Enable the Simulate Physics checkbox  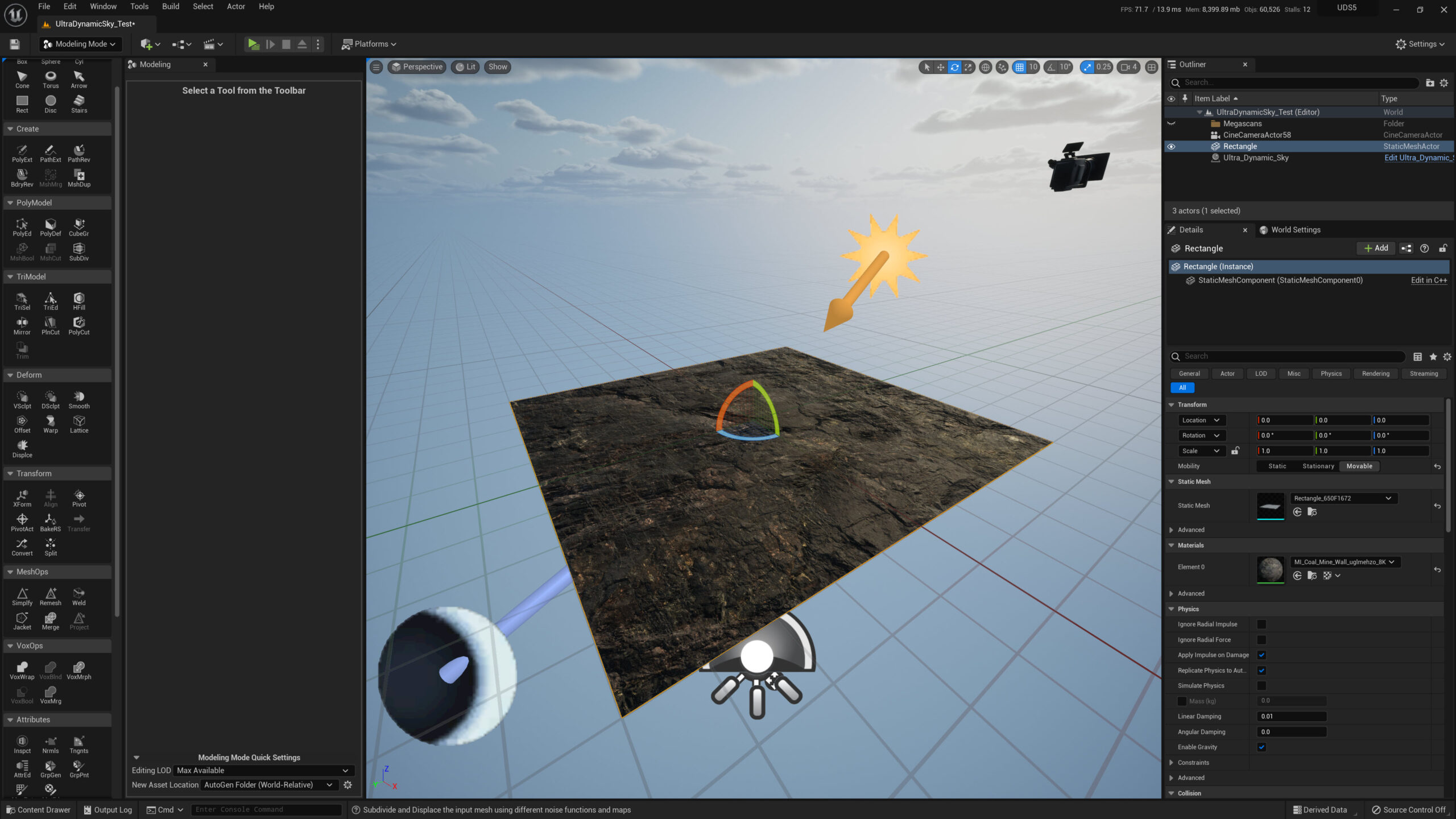coord(1261,686)
